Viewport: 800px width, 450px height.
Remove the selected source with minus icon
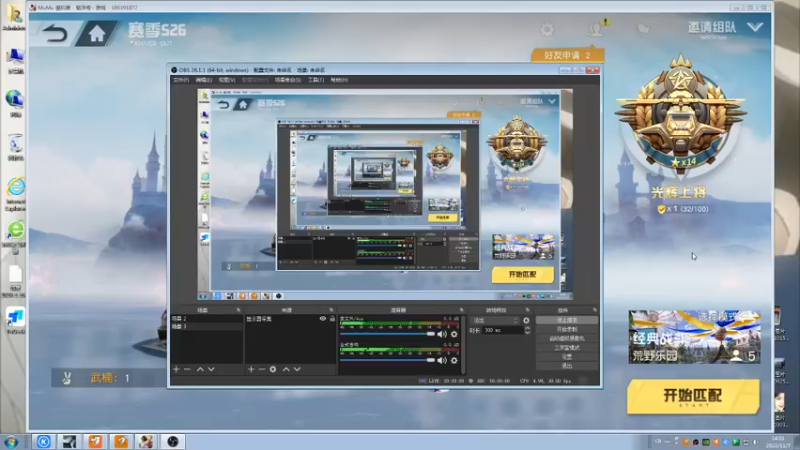click(262, 369)
